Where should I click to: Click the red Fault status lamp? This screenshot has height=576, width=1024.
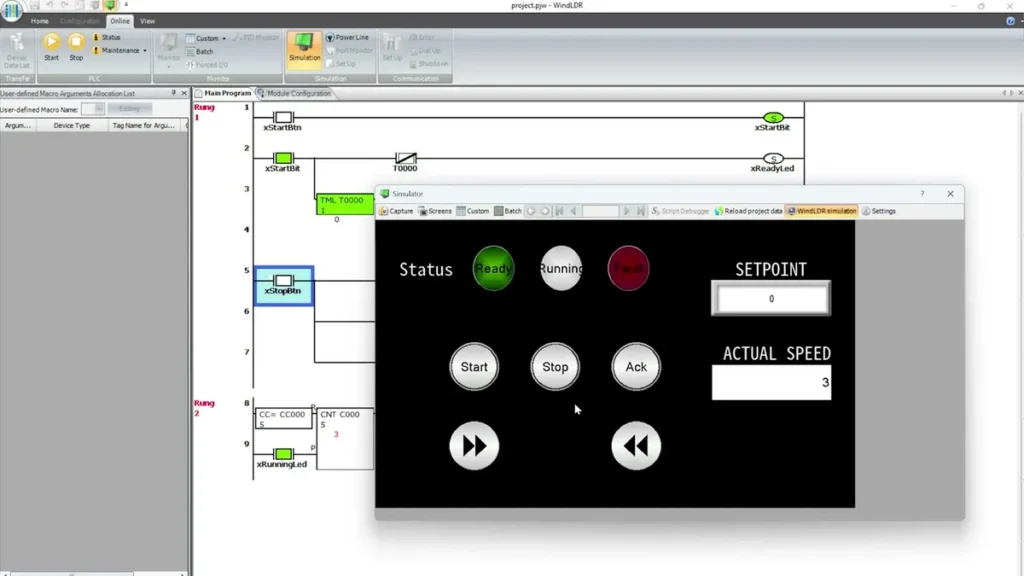(628, 268)
